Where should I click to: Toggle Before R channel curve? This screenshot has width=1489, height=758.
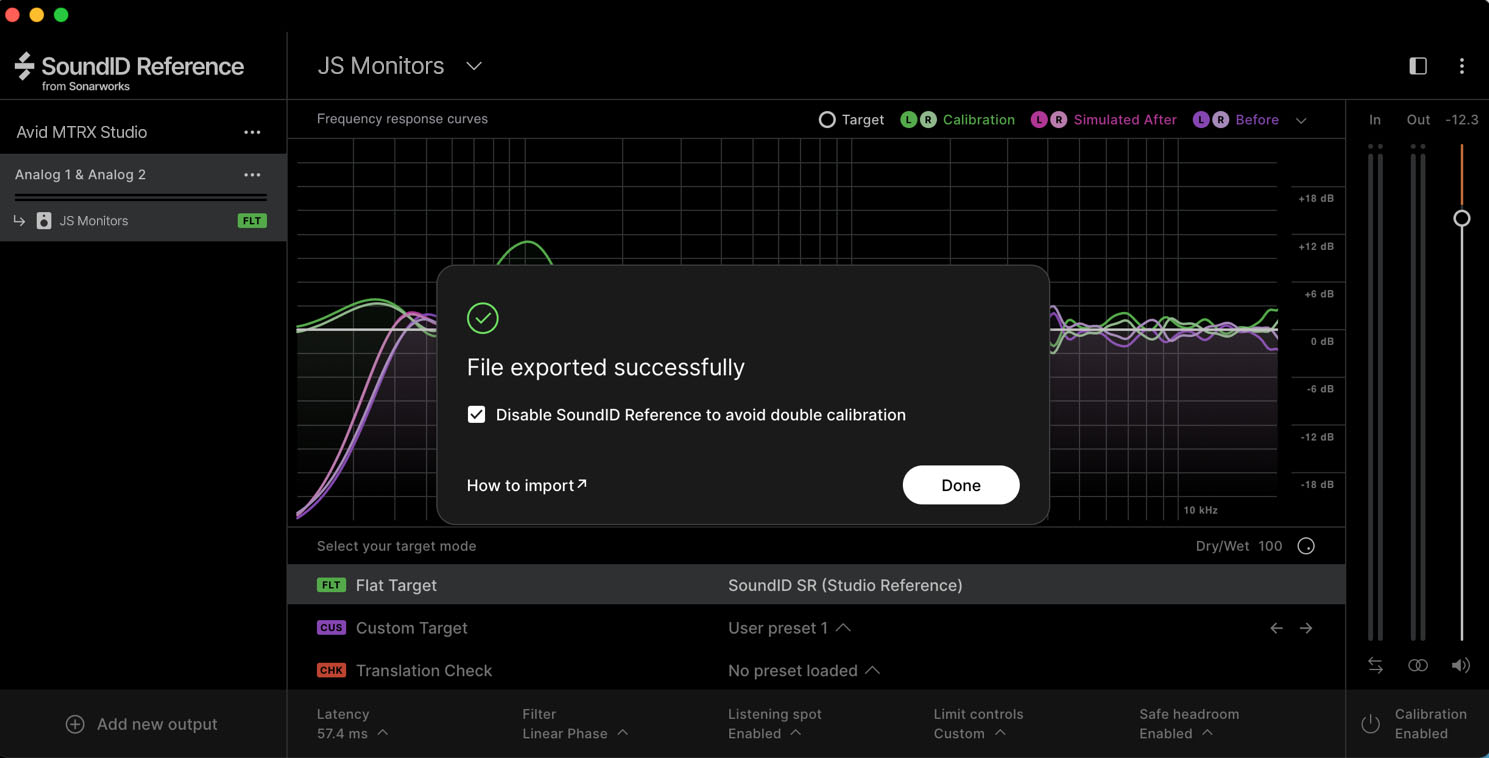coord(1220,120)
